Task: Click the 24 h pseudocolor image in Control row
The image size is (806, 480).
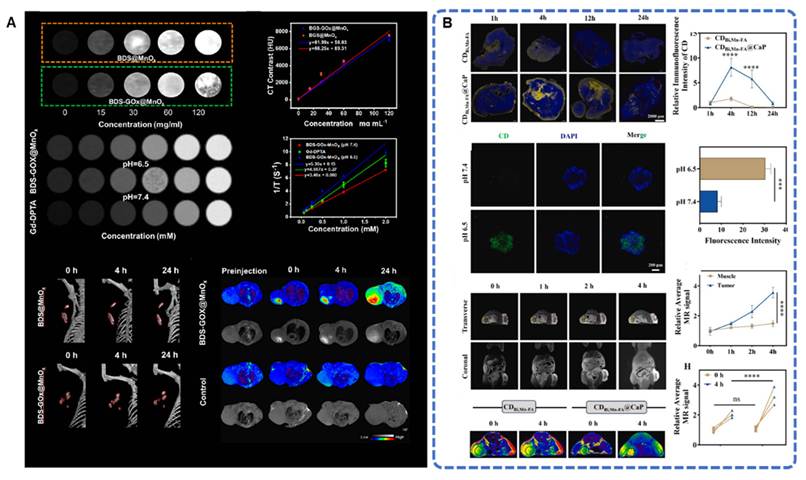Action: 386,374
